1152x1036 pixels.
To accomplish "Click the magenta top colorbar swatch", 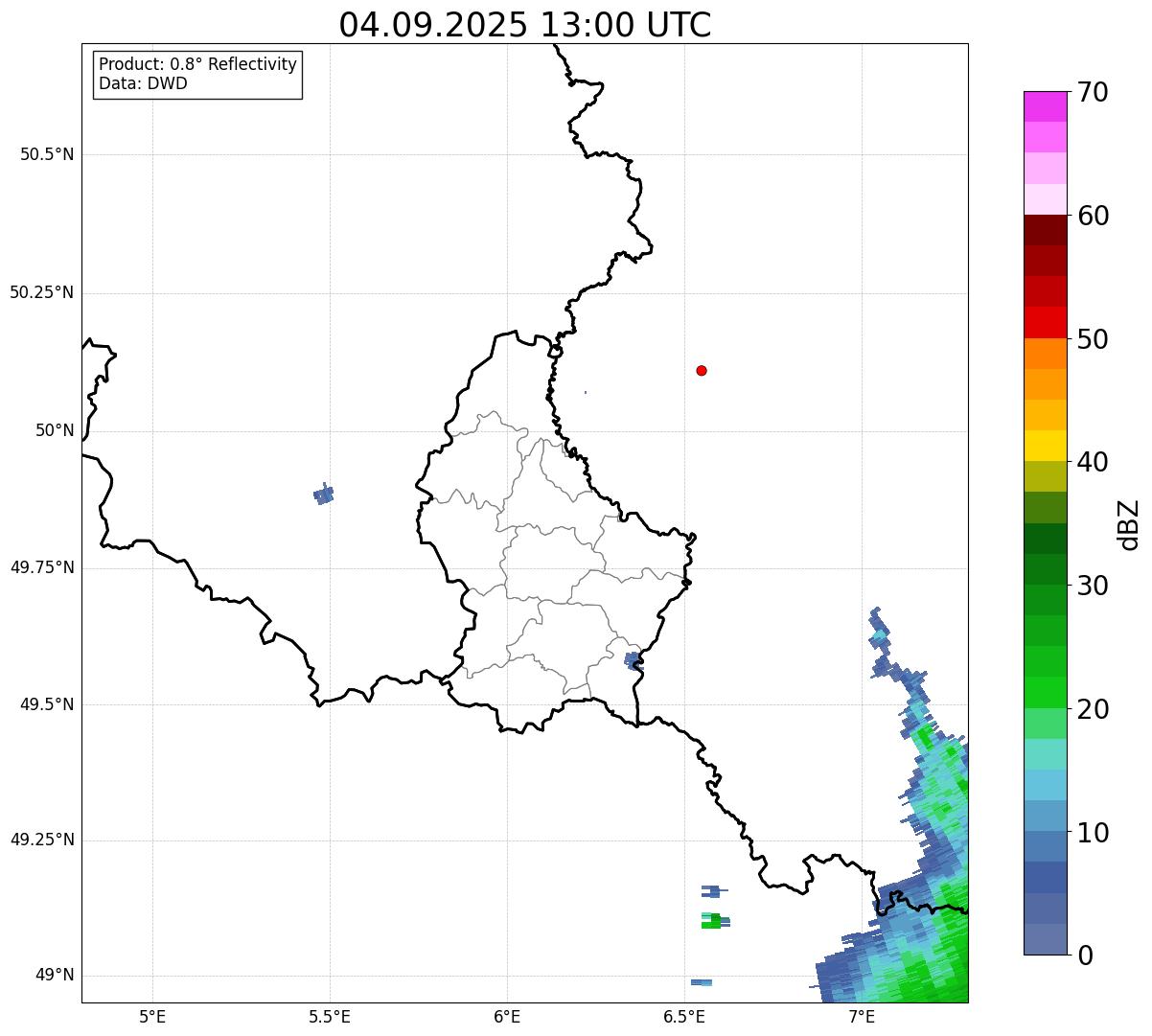I will click(1045, 106).
